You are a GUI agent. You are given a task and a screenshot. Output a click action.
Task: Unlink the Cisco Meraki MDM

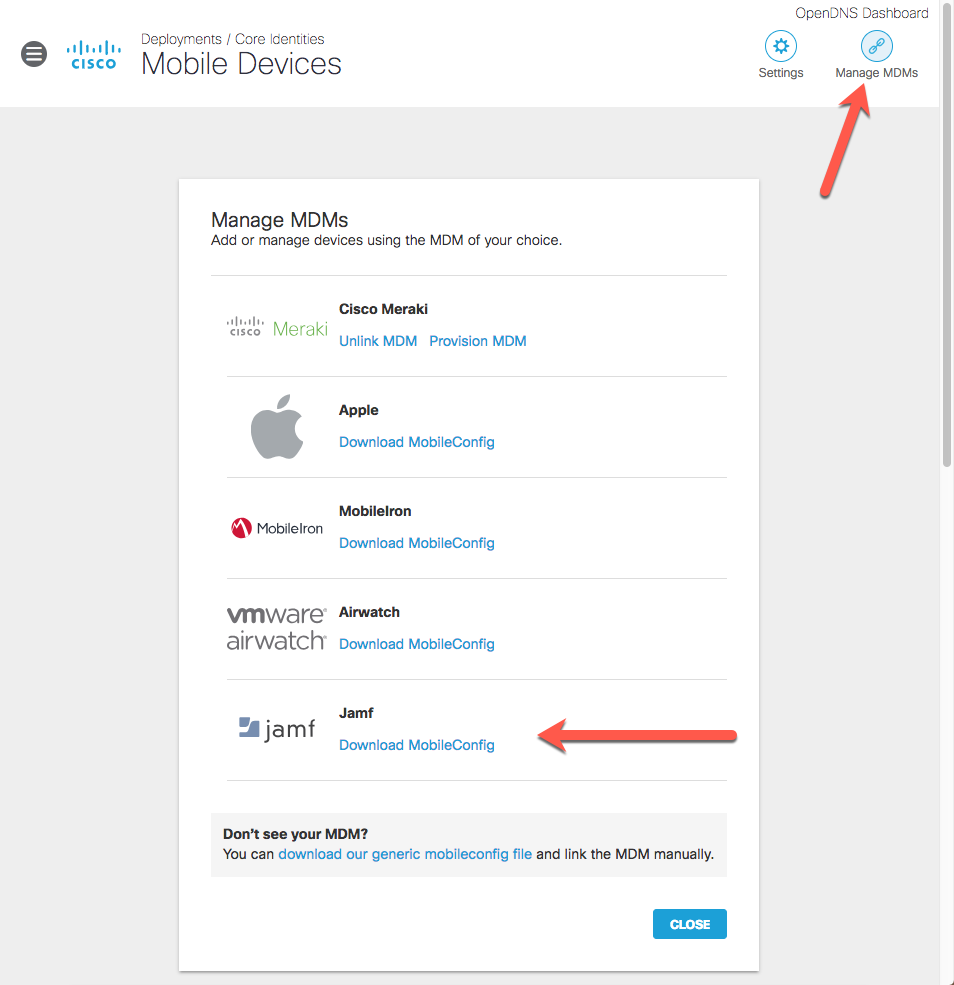point(378,341)
